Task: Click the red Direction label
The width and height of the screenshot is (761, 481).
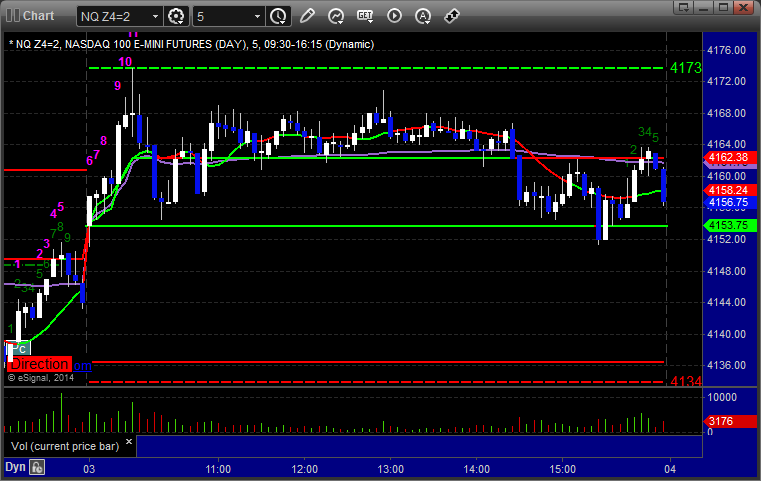Action: (x=39, y=364)
